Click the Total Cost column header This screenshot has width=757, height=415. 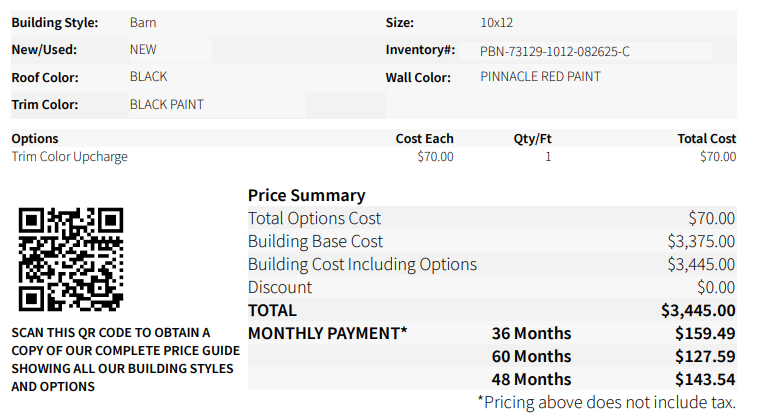click(706, 139)
